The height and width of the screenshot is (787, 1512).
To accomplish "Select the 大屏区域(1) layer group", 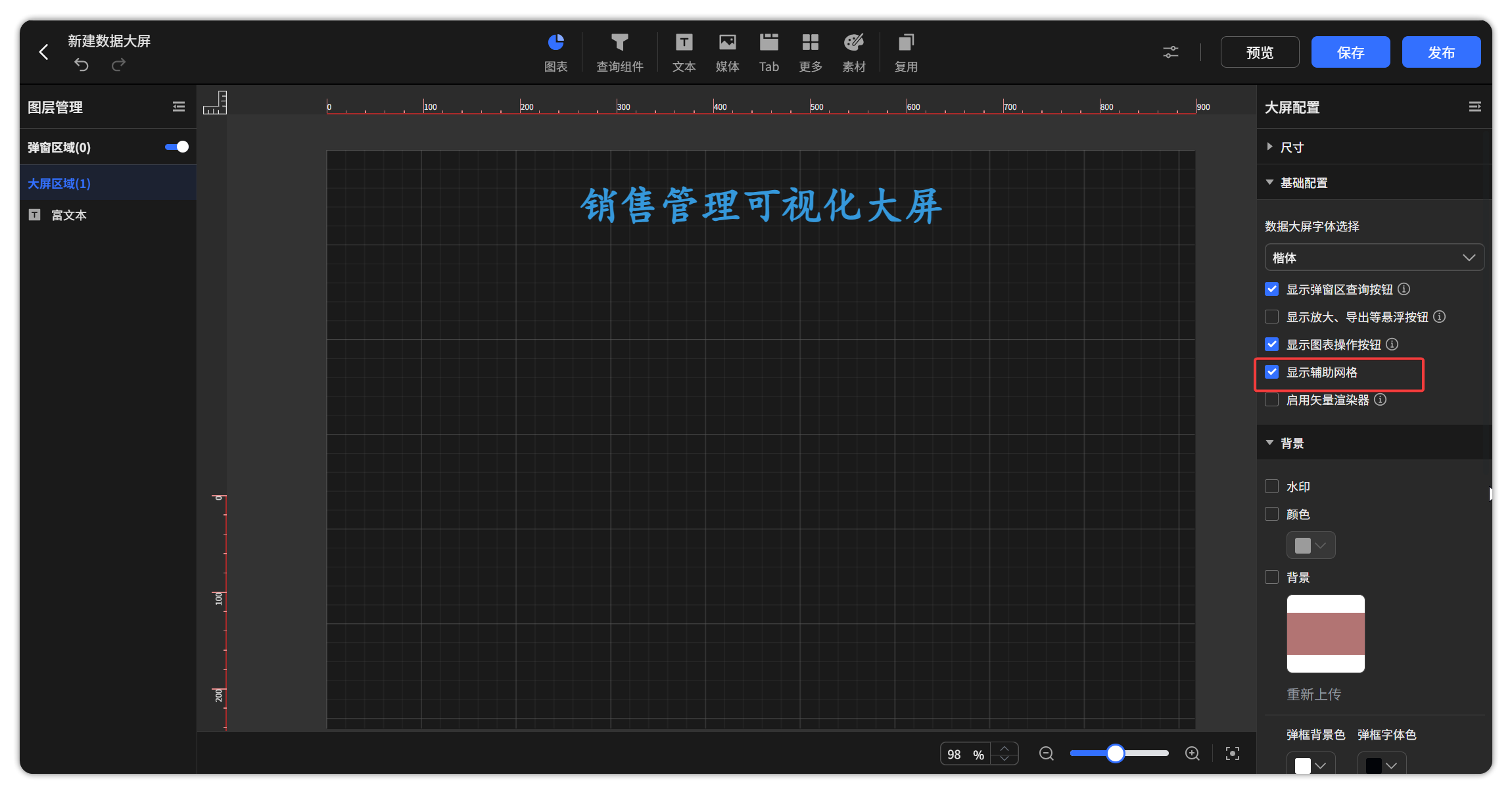I will tap(108, 183).
